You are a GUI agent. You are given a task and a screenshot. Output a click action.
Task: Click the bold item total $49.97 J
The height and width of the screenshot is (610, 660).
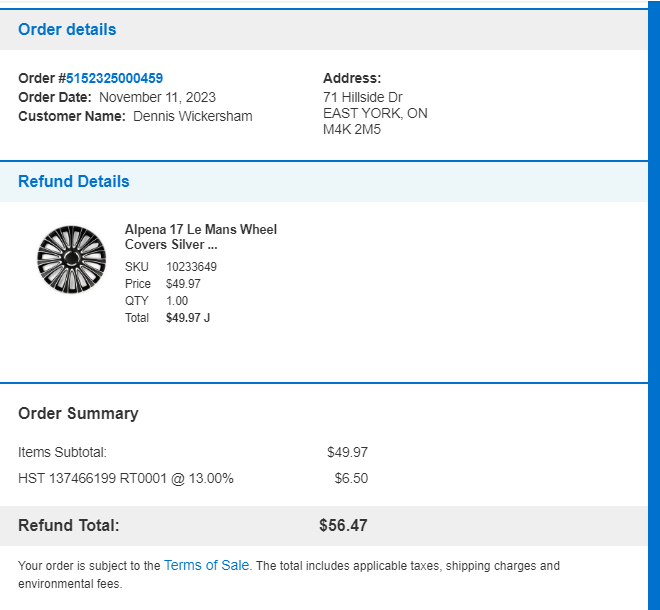(x=188, y=317)
